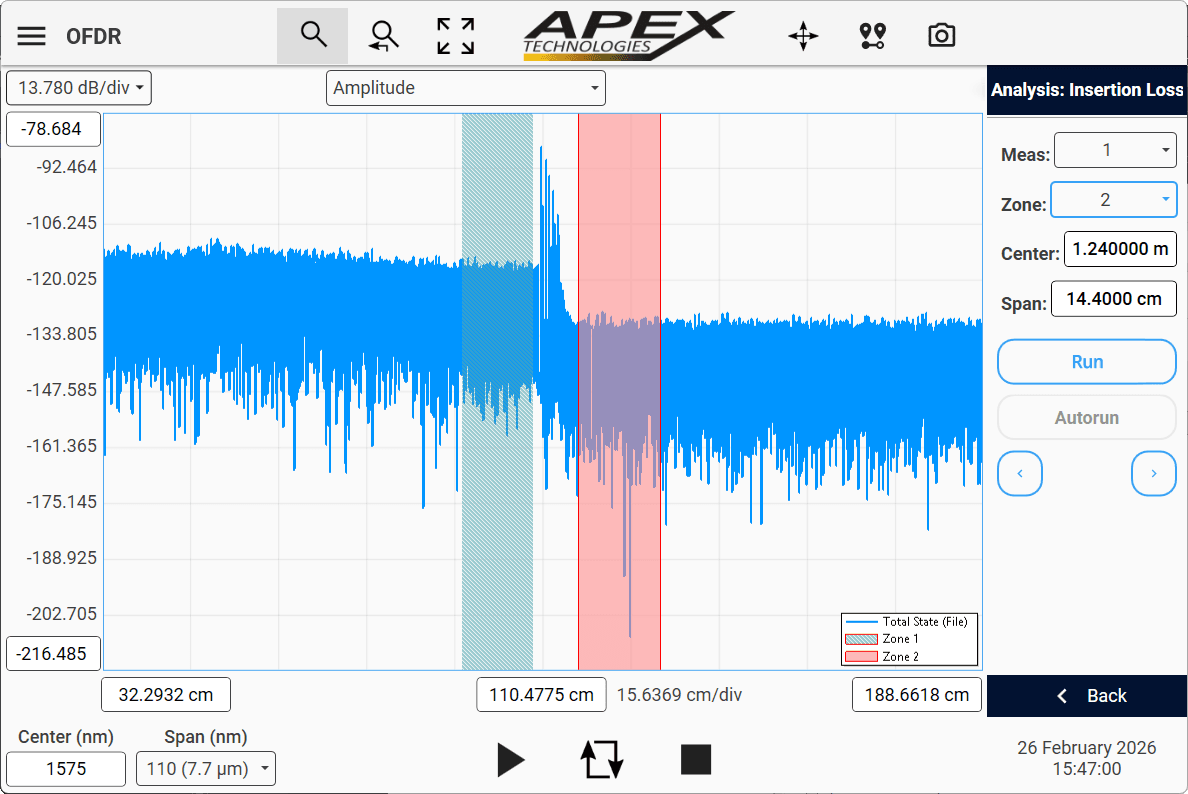The width and height of the screenshot is (1188, 794).
Task: Go Back from the analysis panel
Action: [1087, 696]
